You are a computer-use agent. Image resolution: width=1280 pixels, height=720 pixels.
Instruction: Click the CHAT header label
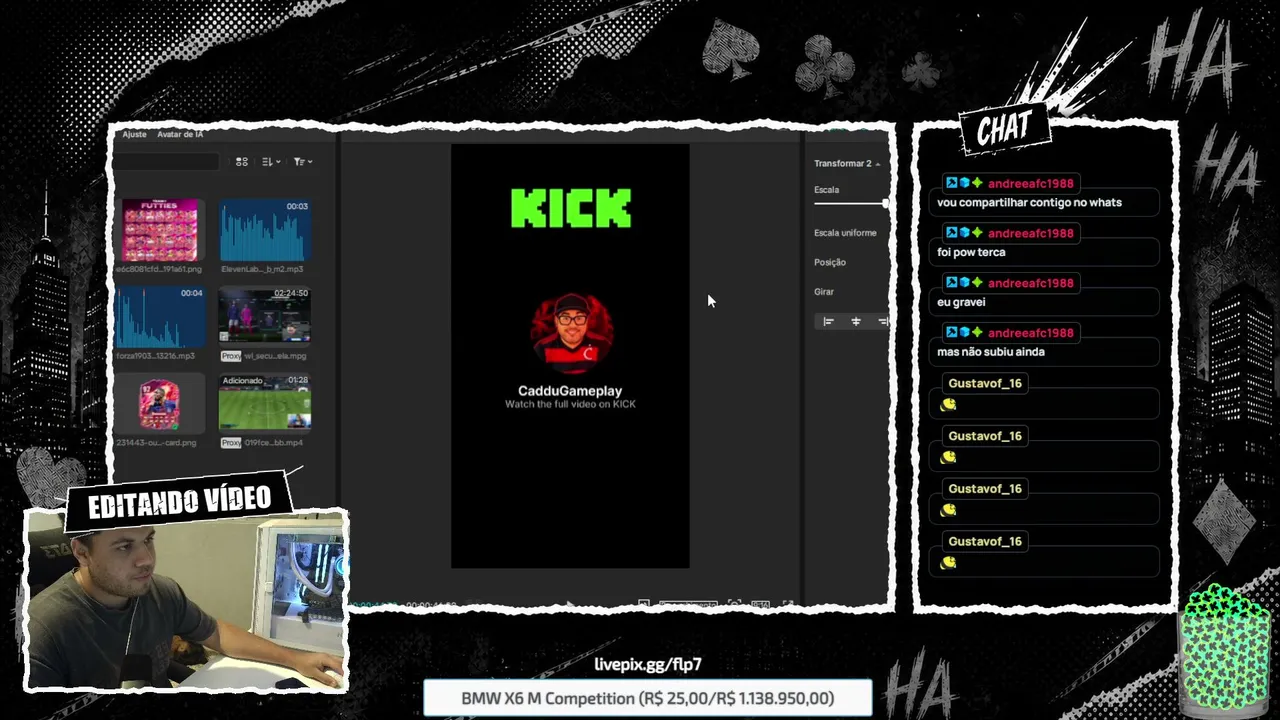point(1004,127)
